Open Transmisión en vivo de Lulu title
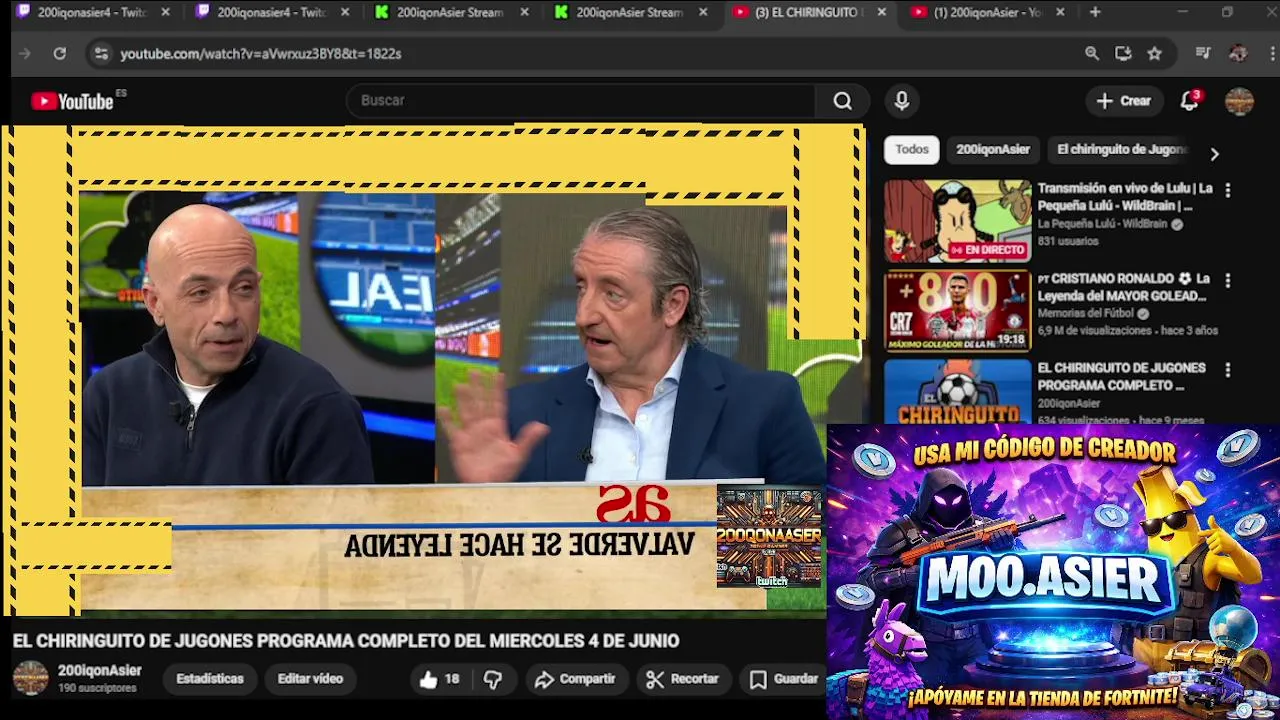The image size is (1280, 720). tap(1125, 197)
